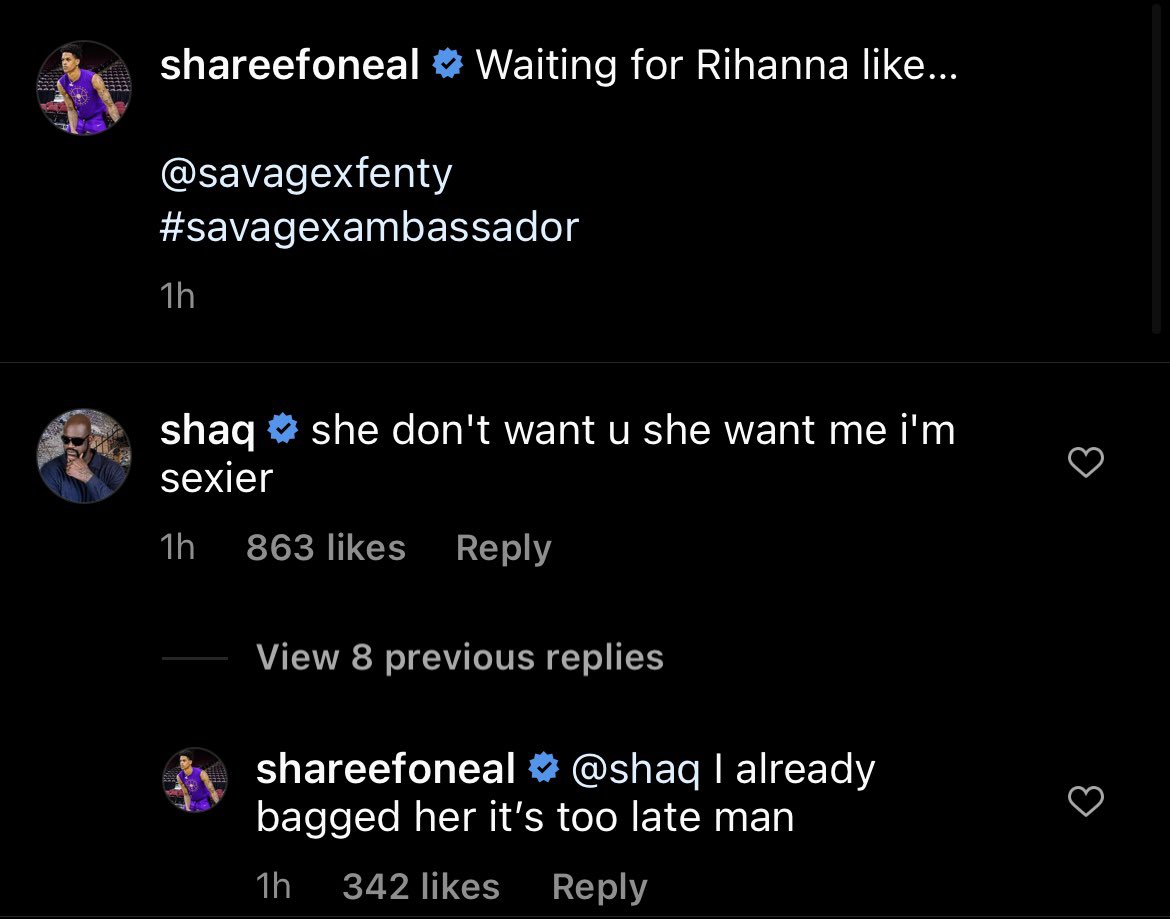1170x919 pixels.
Task: Click the verified badge next to shareefoneal's reply
Action: 543,767
